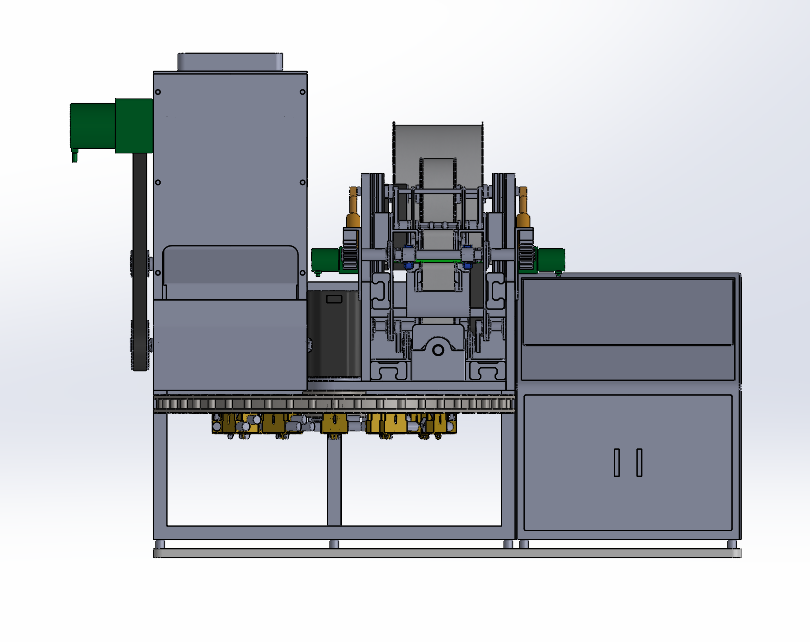Select the middle vertical leg of the support frame
Viewport: 810px width, 642px height.
point(334,479)
